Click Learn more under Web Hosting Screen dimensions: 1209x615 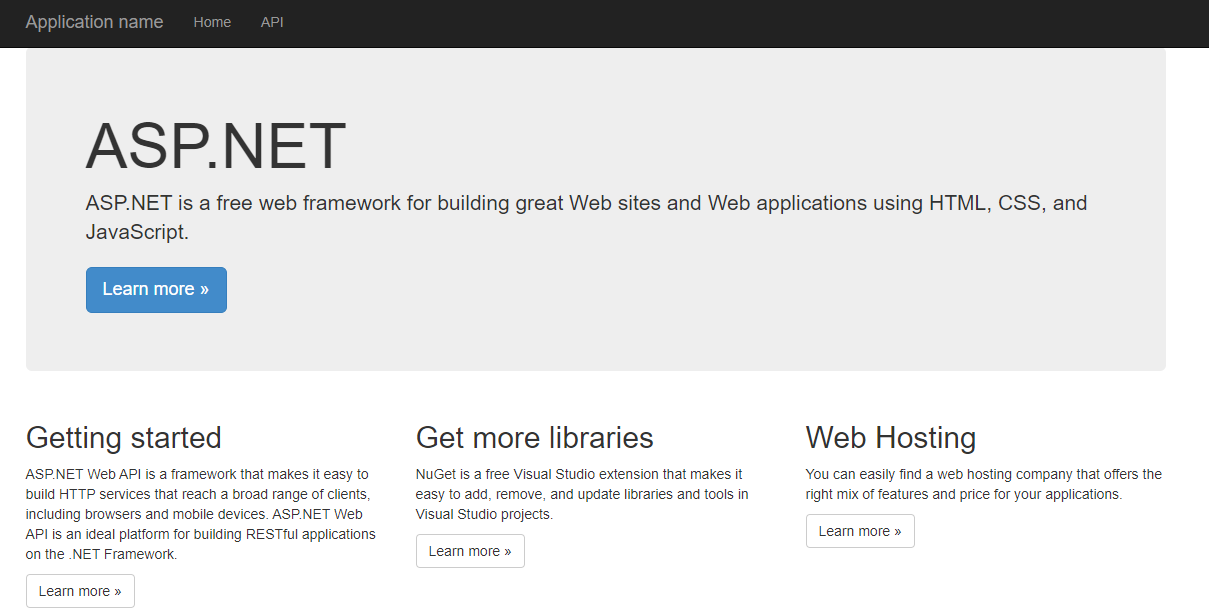[x=860, y=531]
